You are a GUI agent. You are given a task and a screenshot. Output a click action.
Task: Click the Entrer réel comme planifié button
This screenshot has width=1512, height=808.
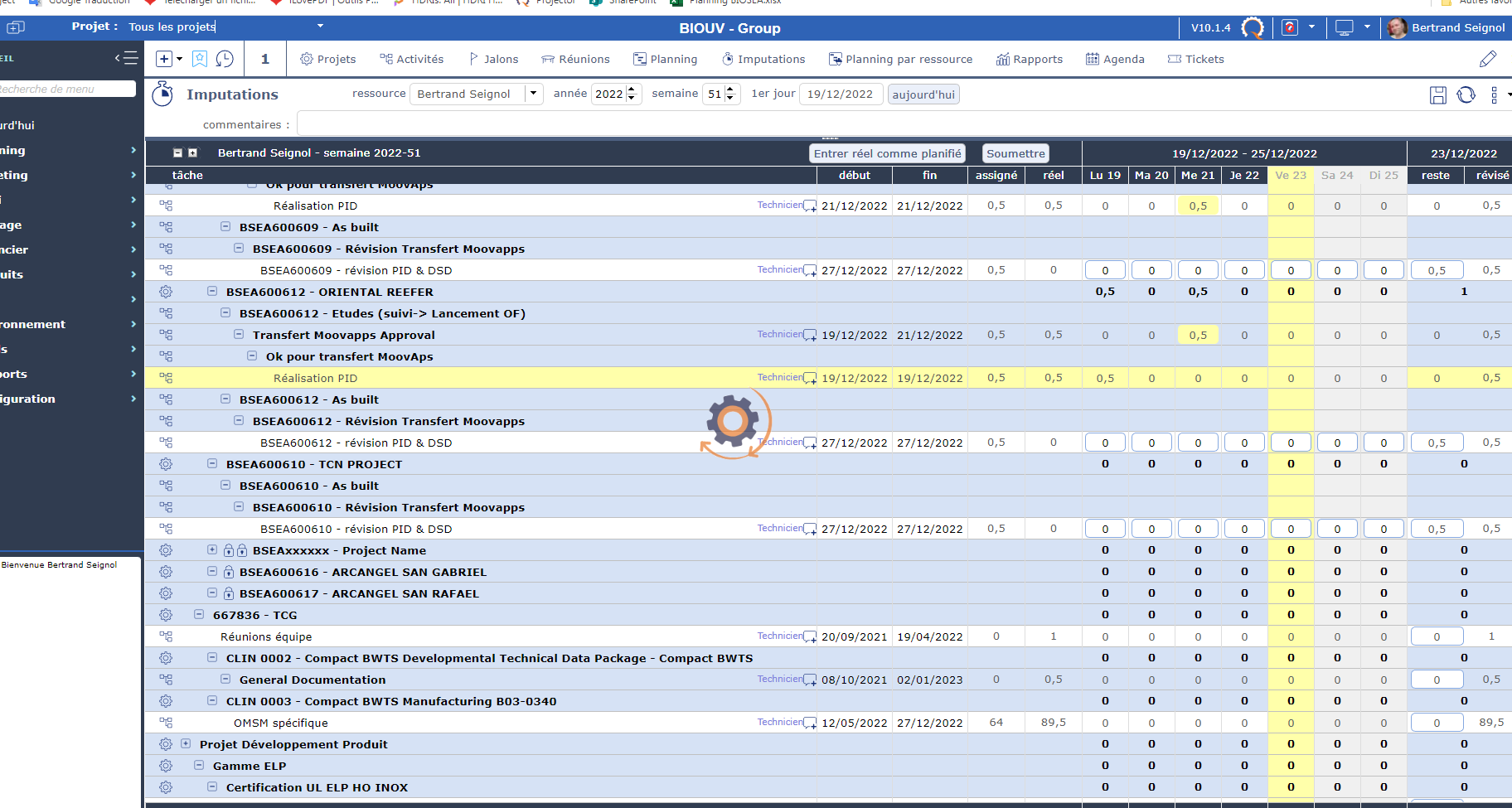pos(887,153)
